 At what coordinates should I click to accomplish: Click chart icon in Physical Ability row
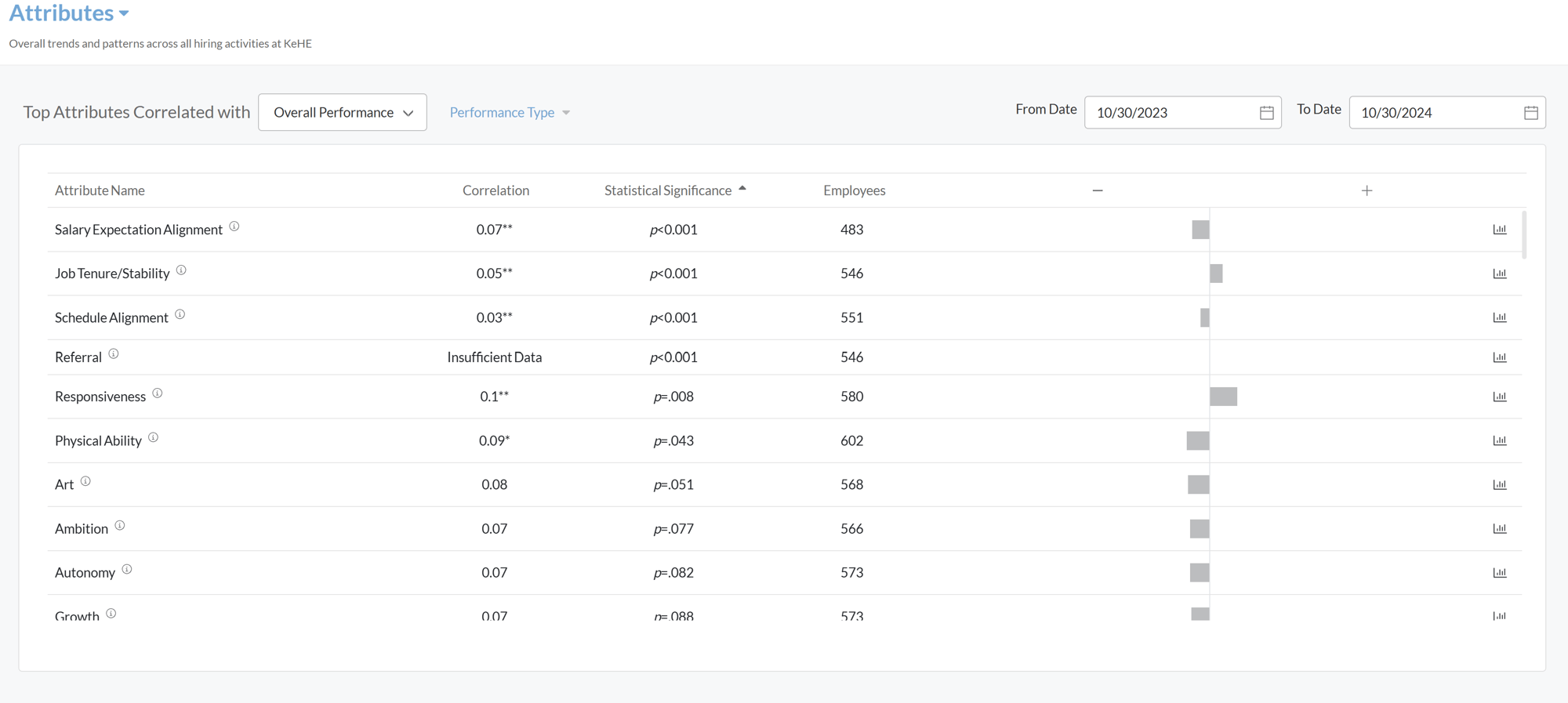pos(1499,440)
